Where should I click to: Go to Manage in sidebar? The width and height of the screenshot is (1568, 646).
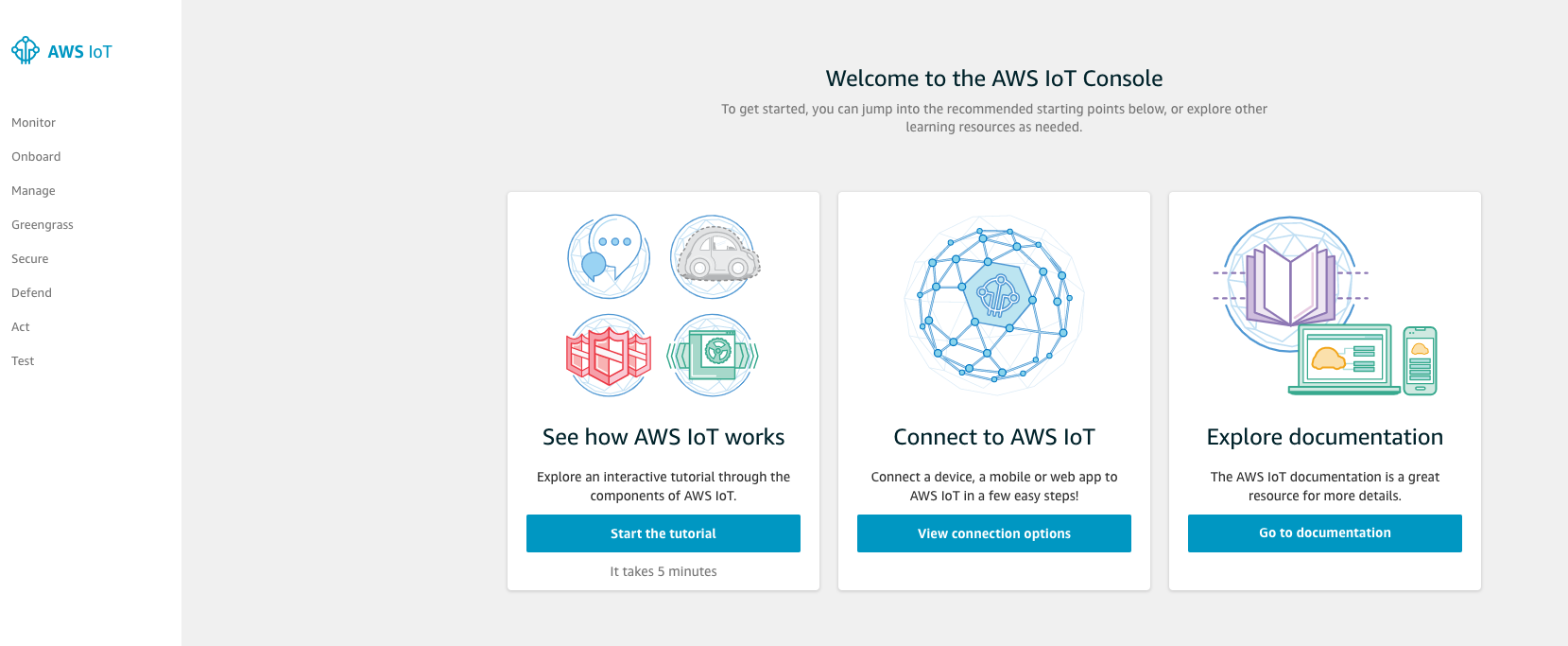point(33,191)
